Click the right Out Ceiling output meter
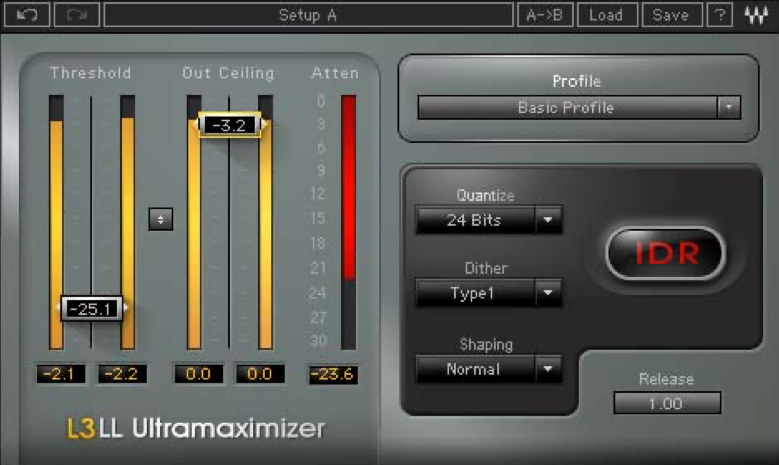The height and width of the screenshot is (465, 779). pos(265,222)
